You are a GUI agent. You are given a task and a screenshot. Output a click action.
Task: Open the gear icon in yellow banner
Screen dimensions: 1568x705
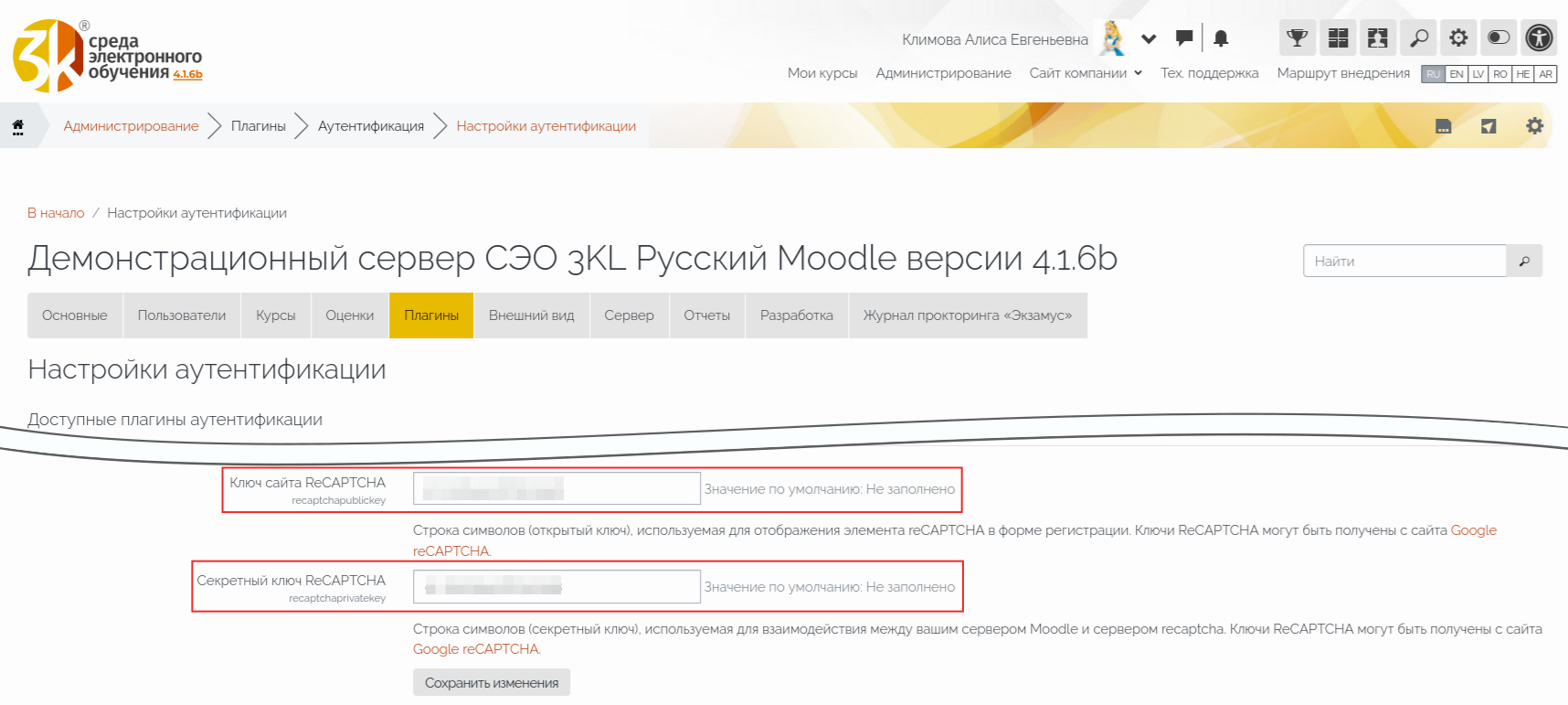pos(1534,126)
